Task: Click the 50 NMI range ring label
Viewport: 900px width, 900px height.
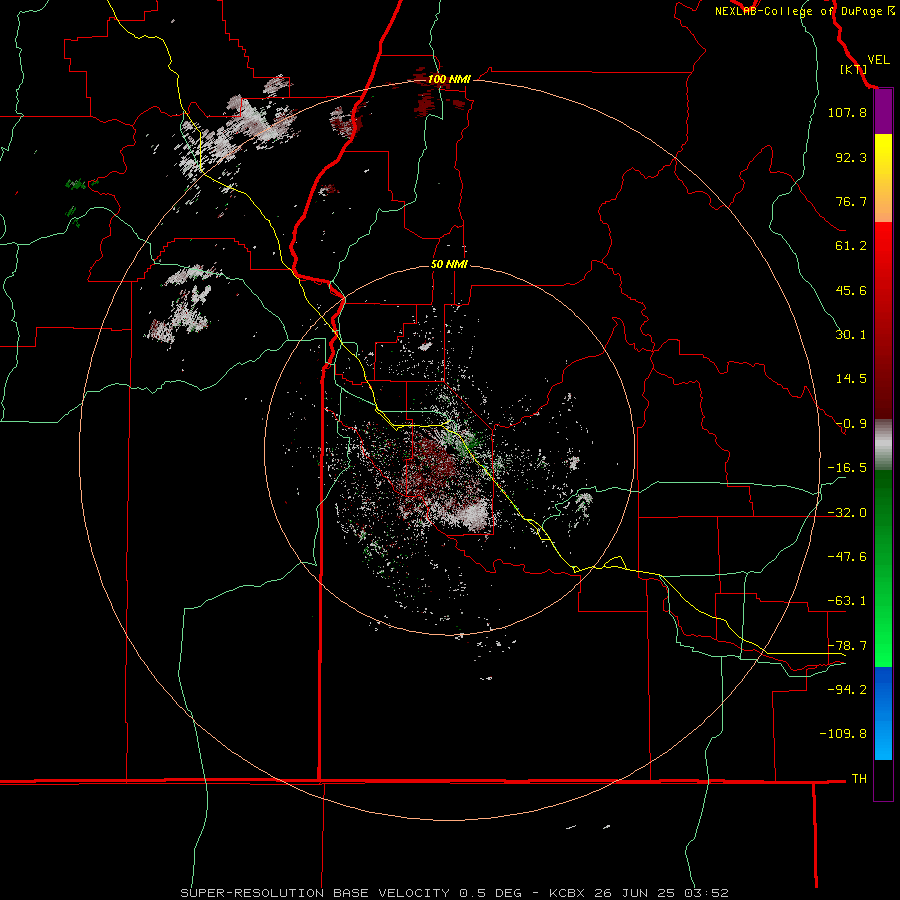Action: point(449,264)
